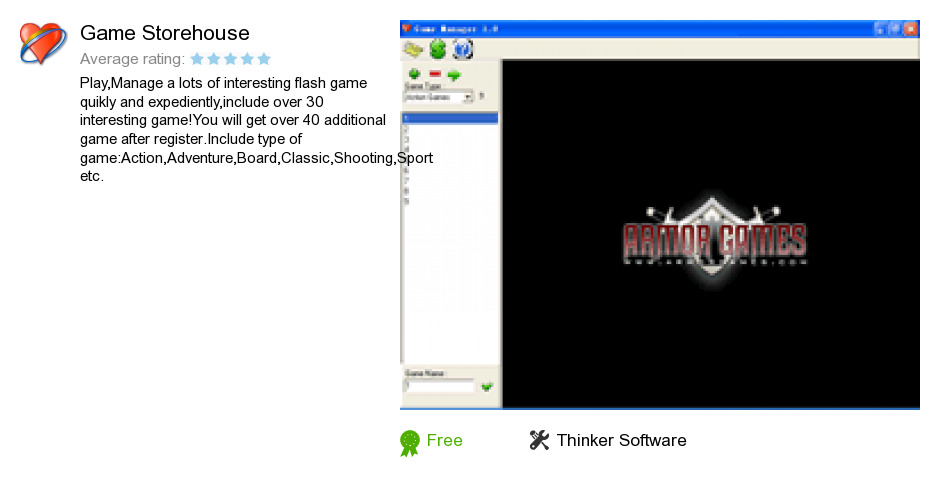Click the Armor Games logo in the player
This screenshot has height=487, width=940.
pyautogui.click(x=714, y=239)
